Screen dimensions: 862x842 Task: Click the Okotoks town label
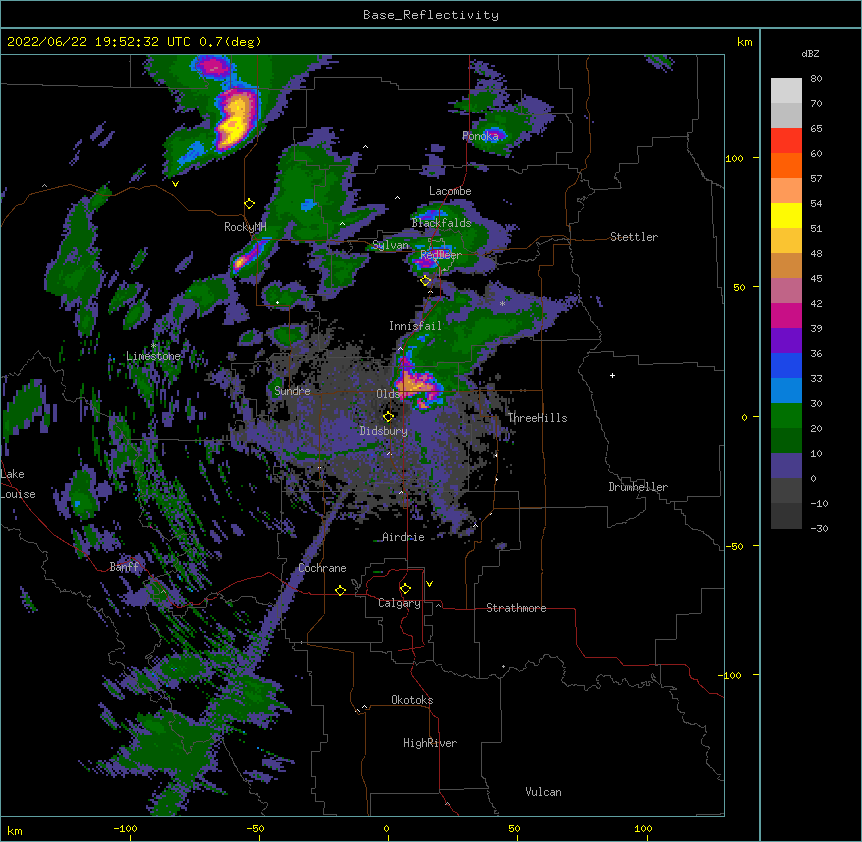click(412, 700)
